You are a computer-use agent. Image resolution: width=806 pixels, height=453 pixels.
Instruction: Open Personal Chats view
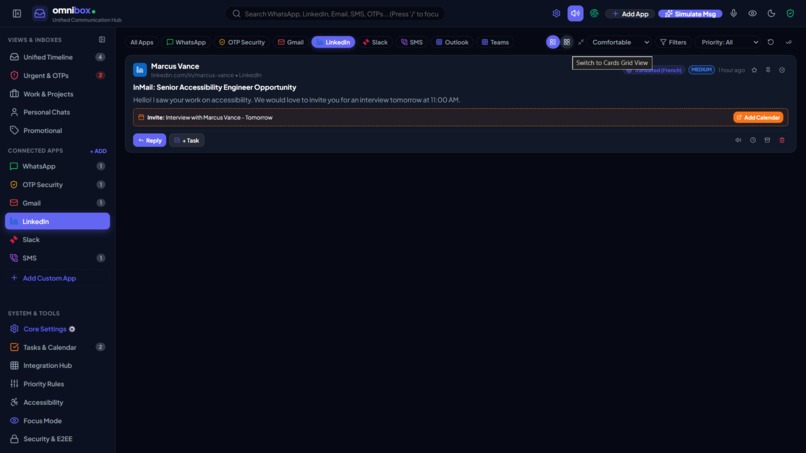tap(57, 112)
